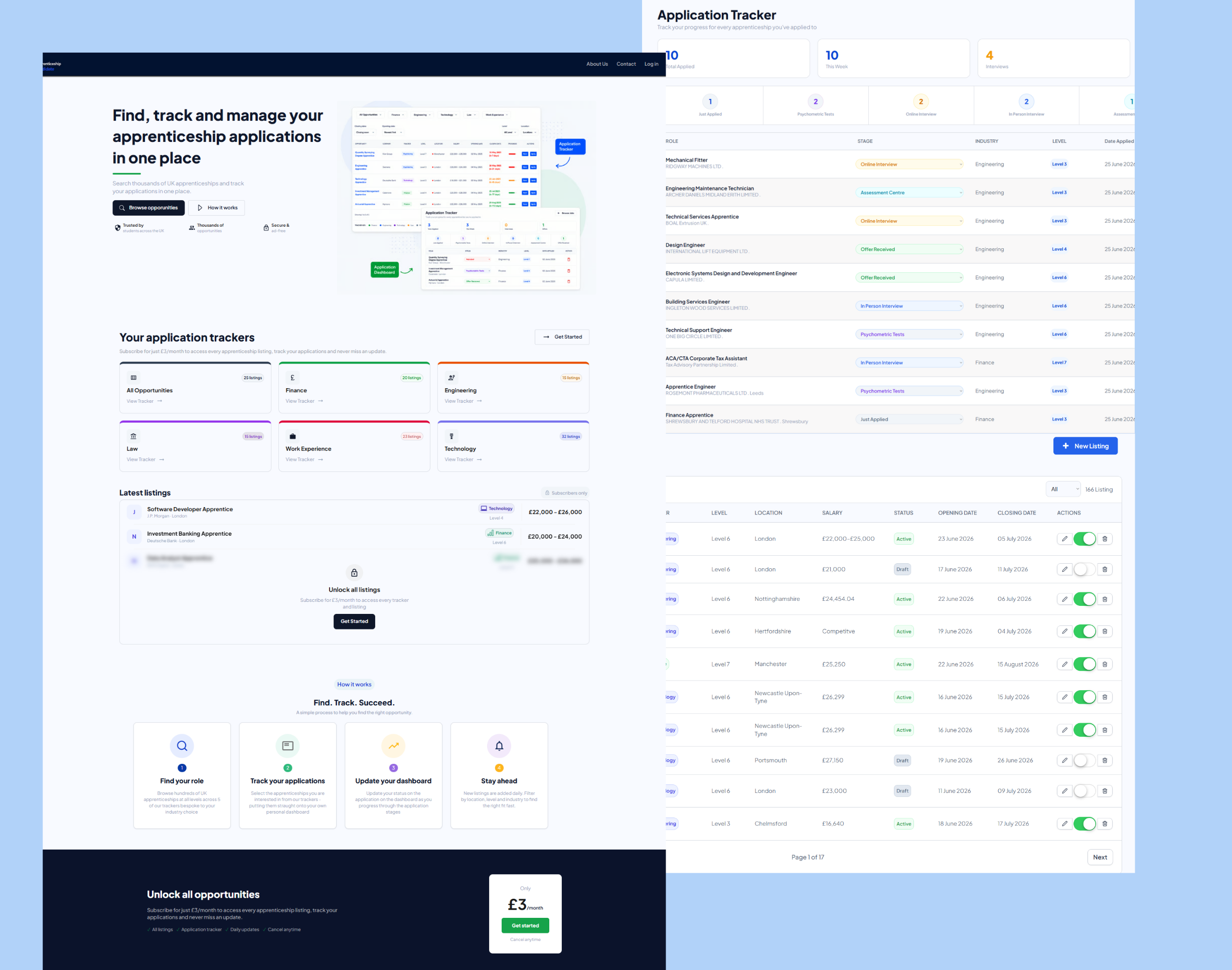The height and width of the screenshot is (970, 1232).
Task: Click the Total Applied stat card
Action: [737, 59]
